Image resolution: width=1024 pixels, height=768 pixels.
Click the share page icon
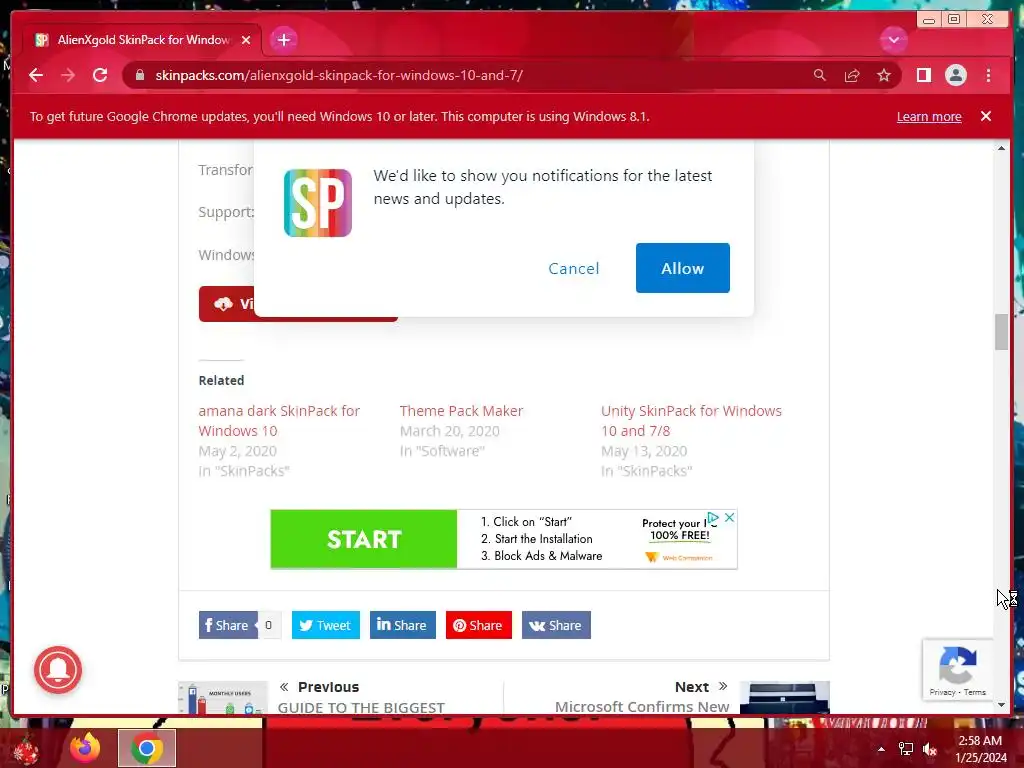click(x=852, y=75)
